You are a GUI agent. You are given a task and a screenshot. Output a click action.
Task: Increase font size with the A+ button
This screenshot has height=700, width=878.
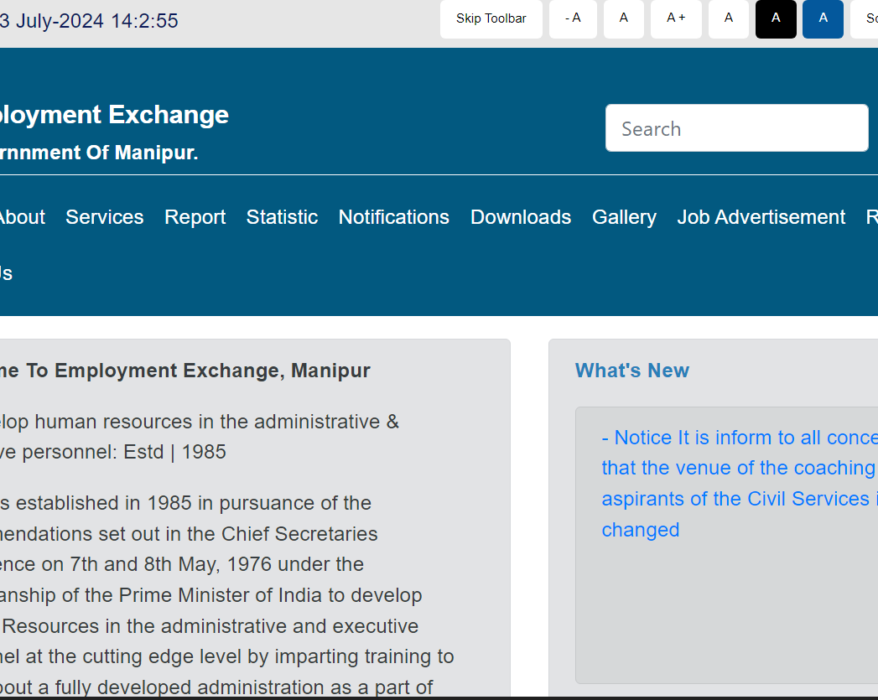676,19
